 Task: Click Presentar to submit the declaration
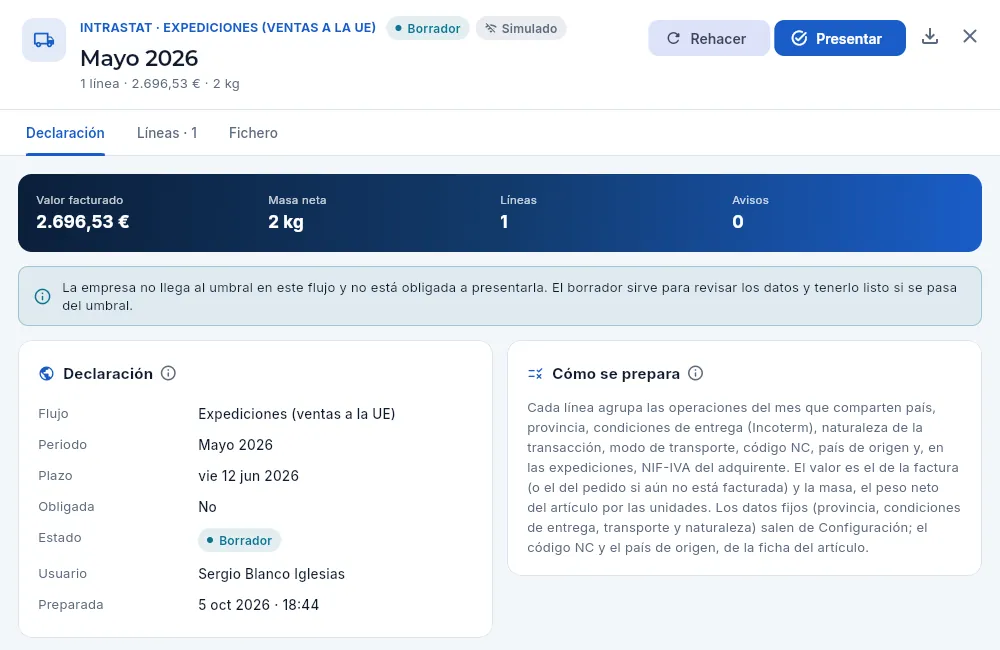point(840,38)
